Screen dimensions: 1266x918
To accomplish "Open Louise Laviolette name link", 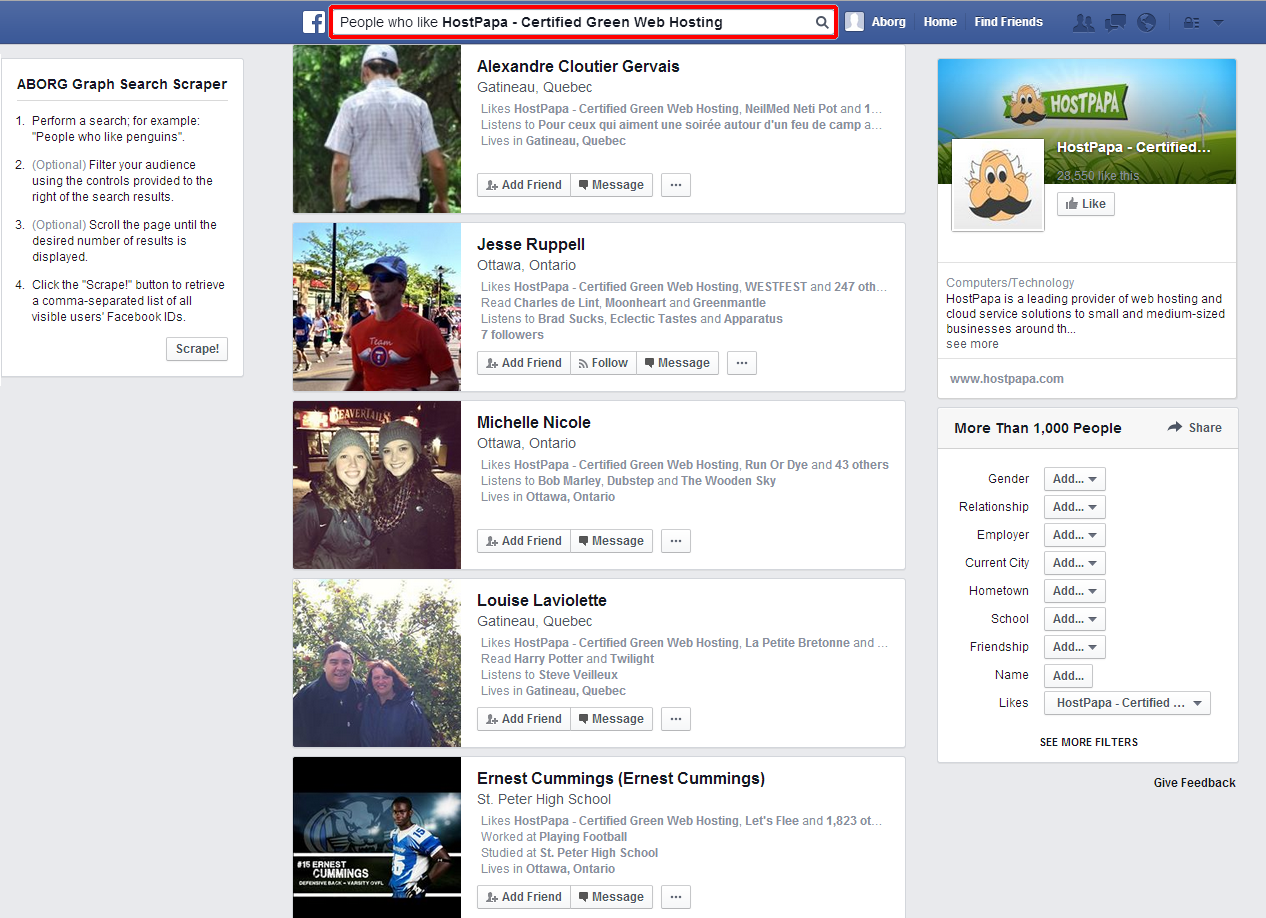I will tap(542, 601).
